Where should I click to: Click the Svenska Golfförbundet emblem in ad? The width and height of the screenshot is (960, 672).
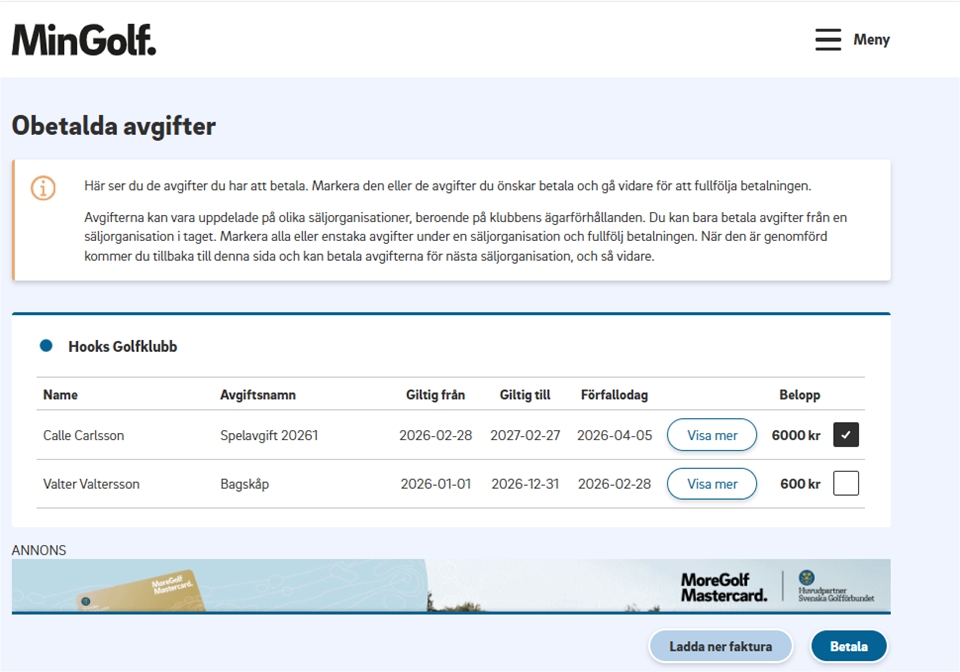pyautogui.click(x=806, y=578)
